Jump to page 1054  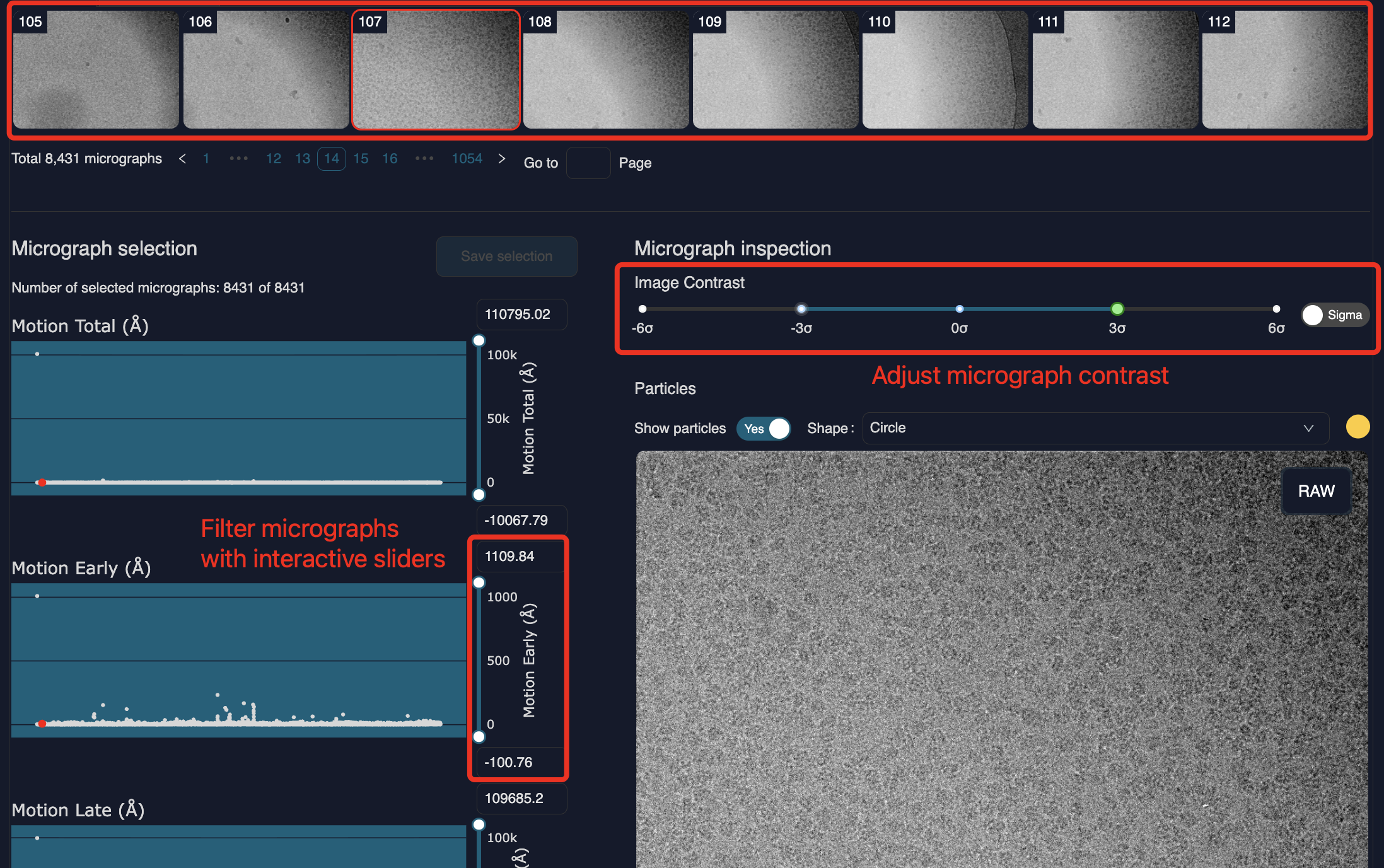click(467, 159)
